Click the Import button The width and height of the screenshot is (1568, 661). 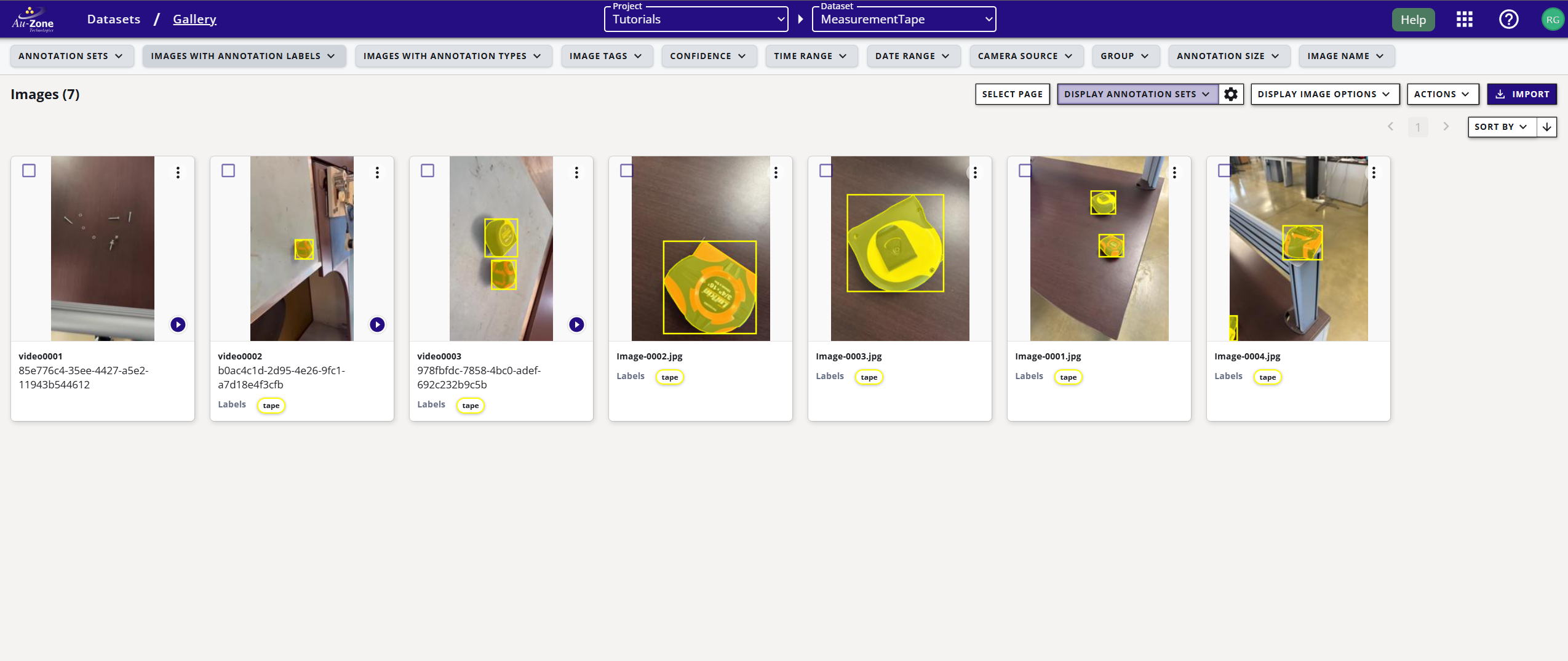1522,94
